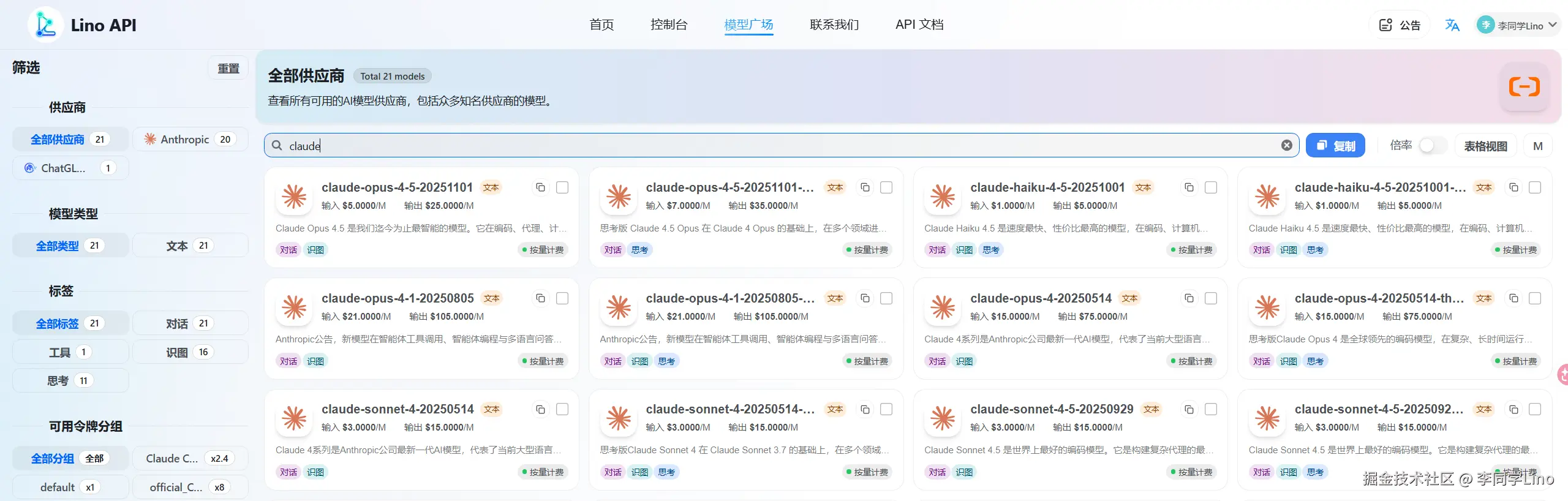This screenshot has height=501, width=1568.
Task: Select checkbox on claude-sonnet-4-5-20250929 card
Action: point(1211,409)
